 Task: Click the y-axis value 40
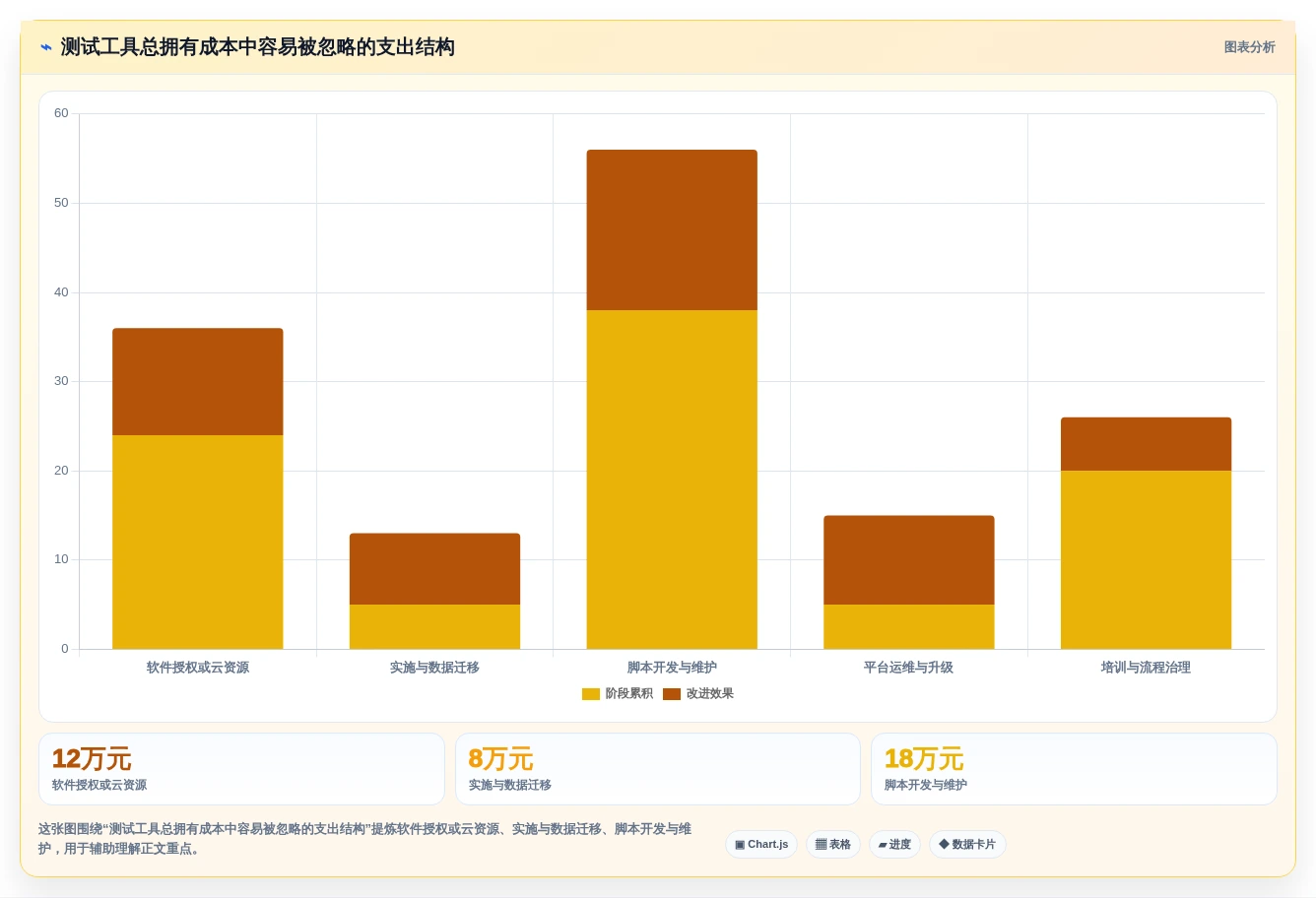click(61, 292)
